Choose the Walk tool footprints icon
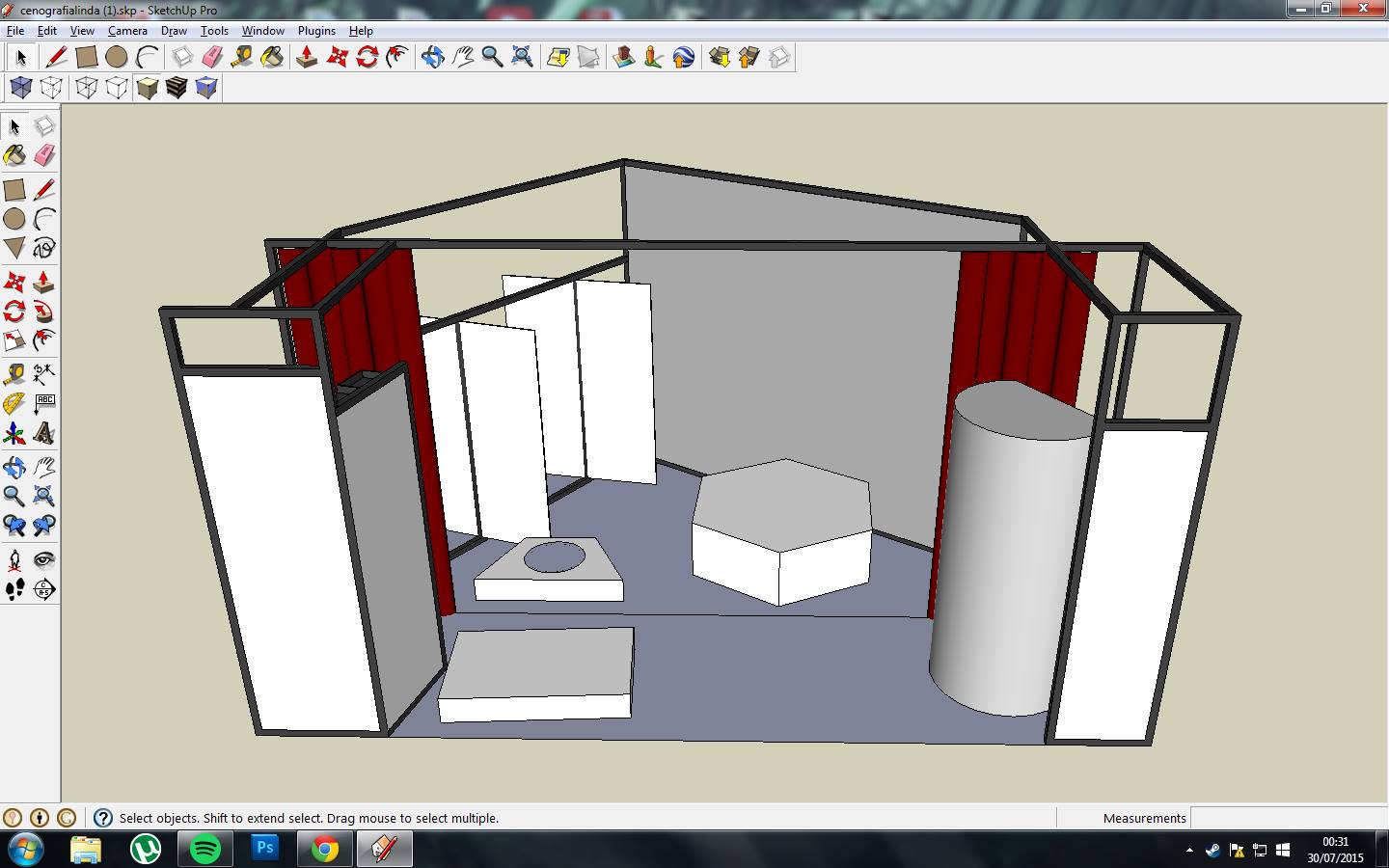Viewport: 1389px width, 868px height. (x=14, y=589)
